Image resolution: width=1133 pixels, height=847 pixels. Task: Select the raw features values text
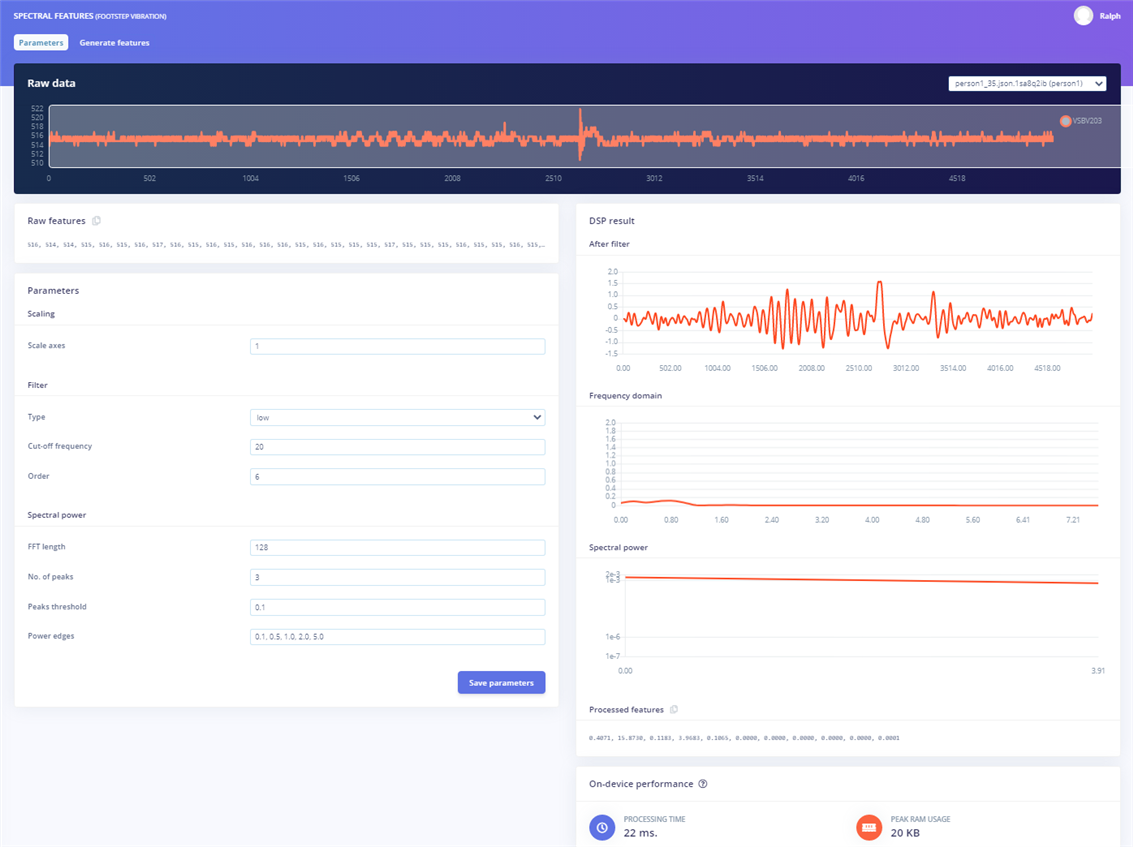[x=286, y=245]
